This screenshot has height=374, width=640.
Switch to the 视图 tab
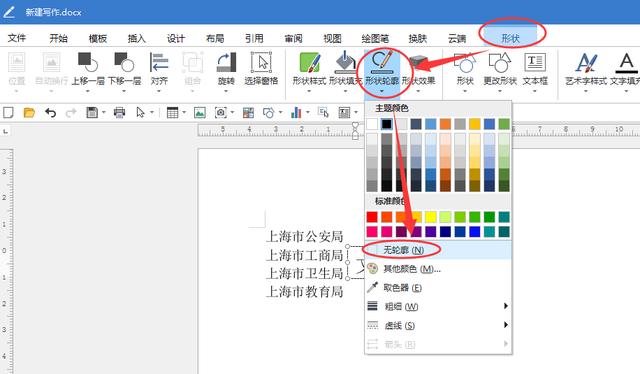(x=332, y=38)
